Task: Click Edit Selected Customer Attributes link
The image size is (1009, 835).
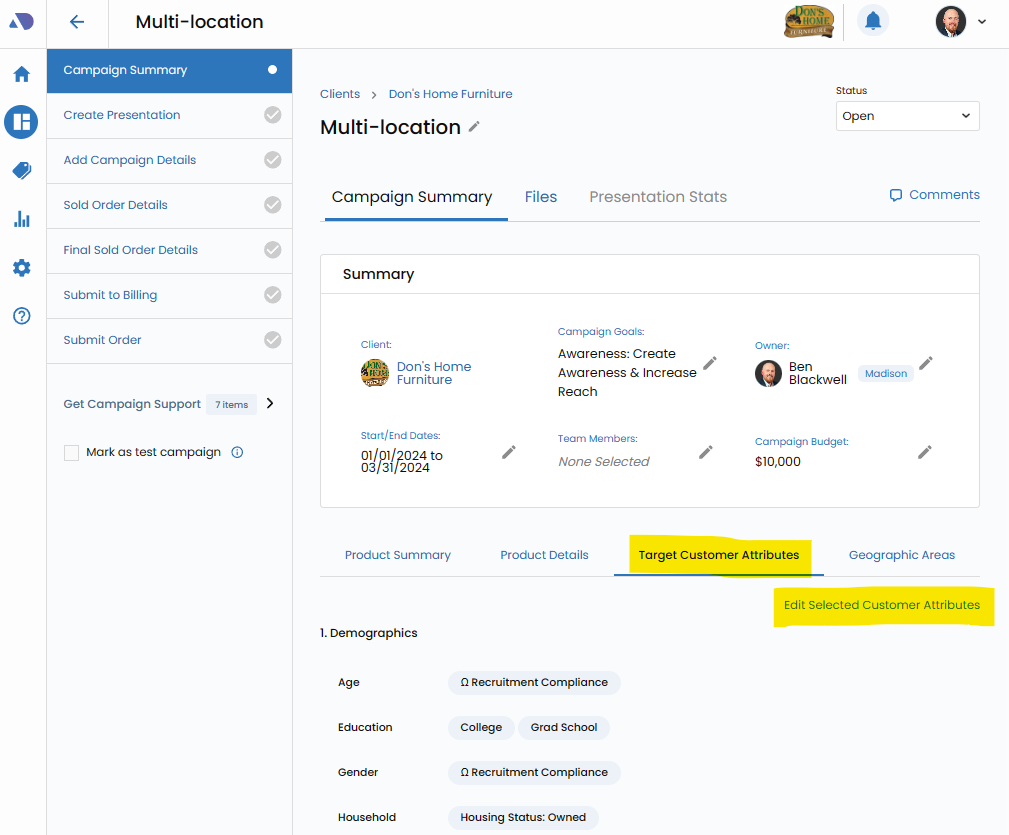Action: (x=881, y=605)
